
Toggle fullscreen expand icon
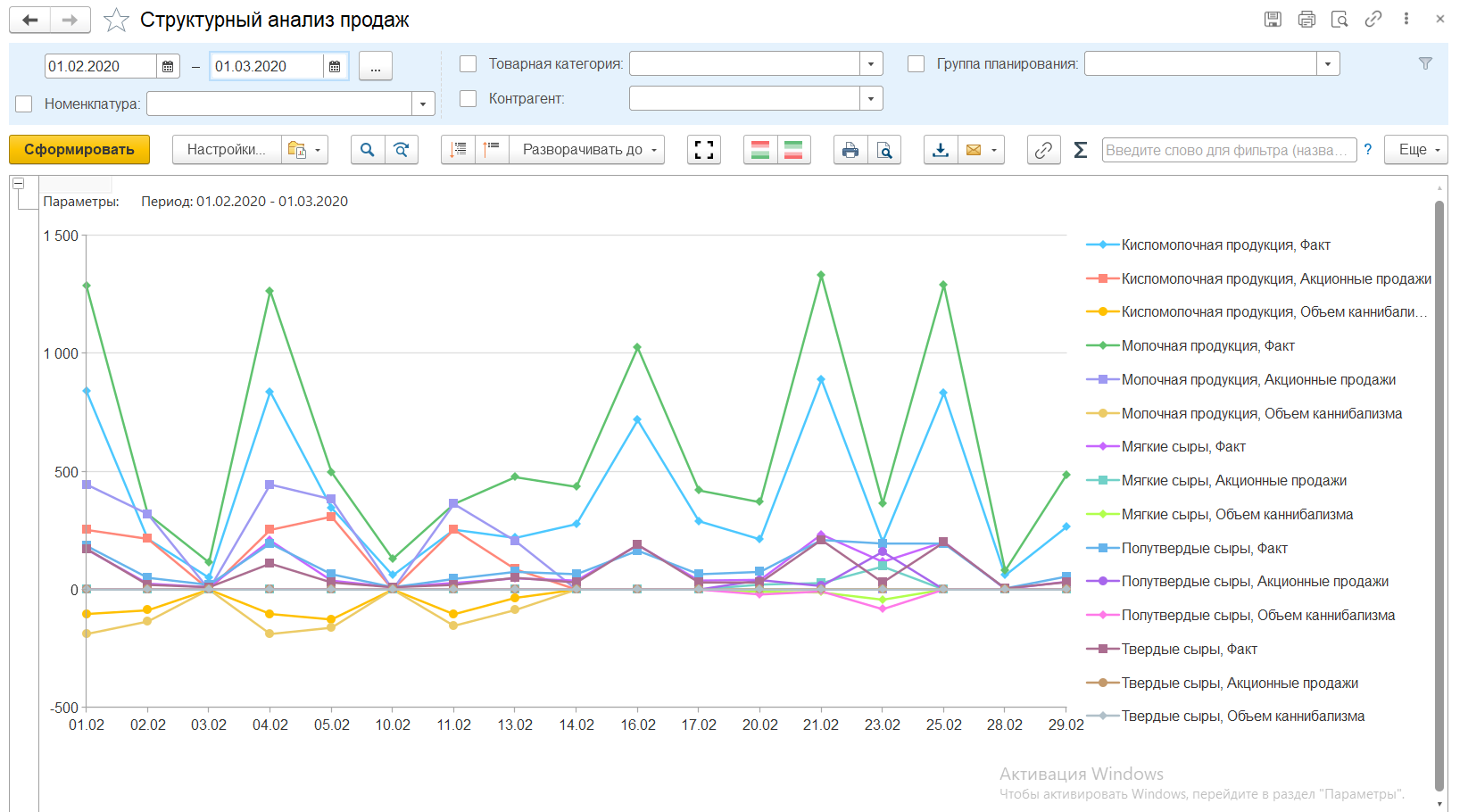704,150
